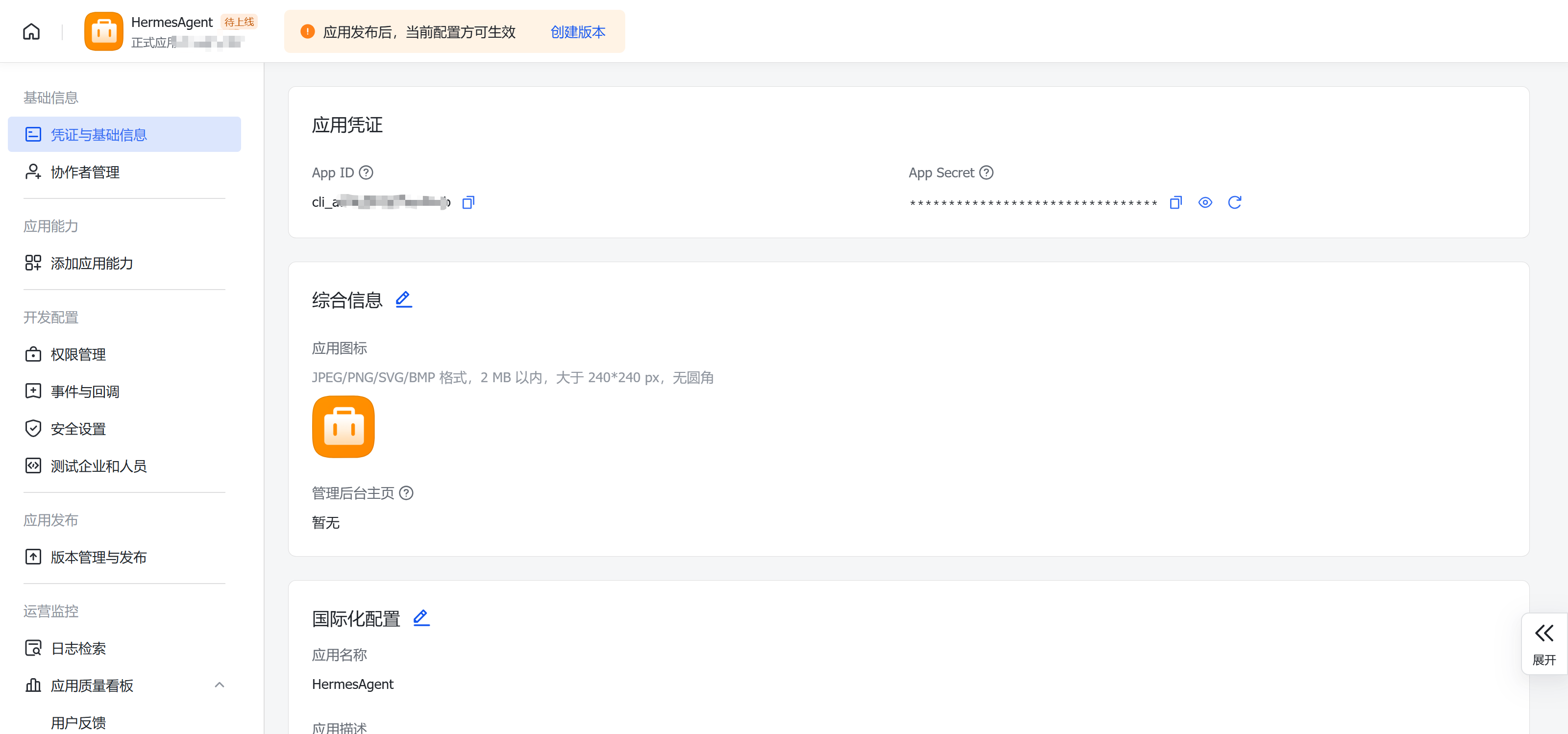Click the 基础信息 section label in sidebar
The image size is (1568, 734).
50,98
